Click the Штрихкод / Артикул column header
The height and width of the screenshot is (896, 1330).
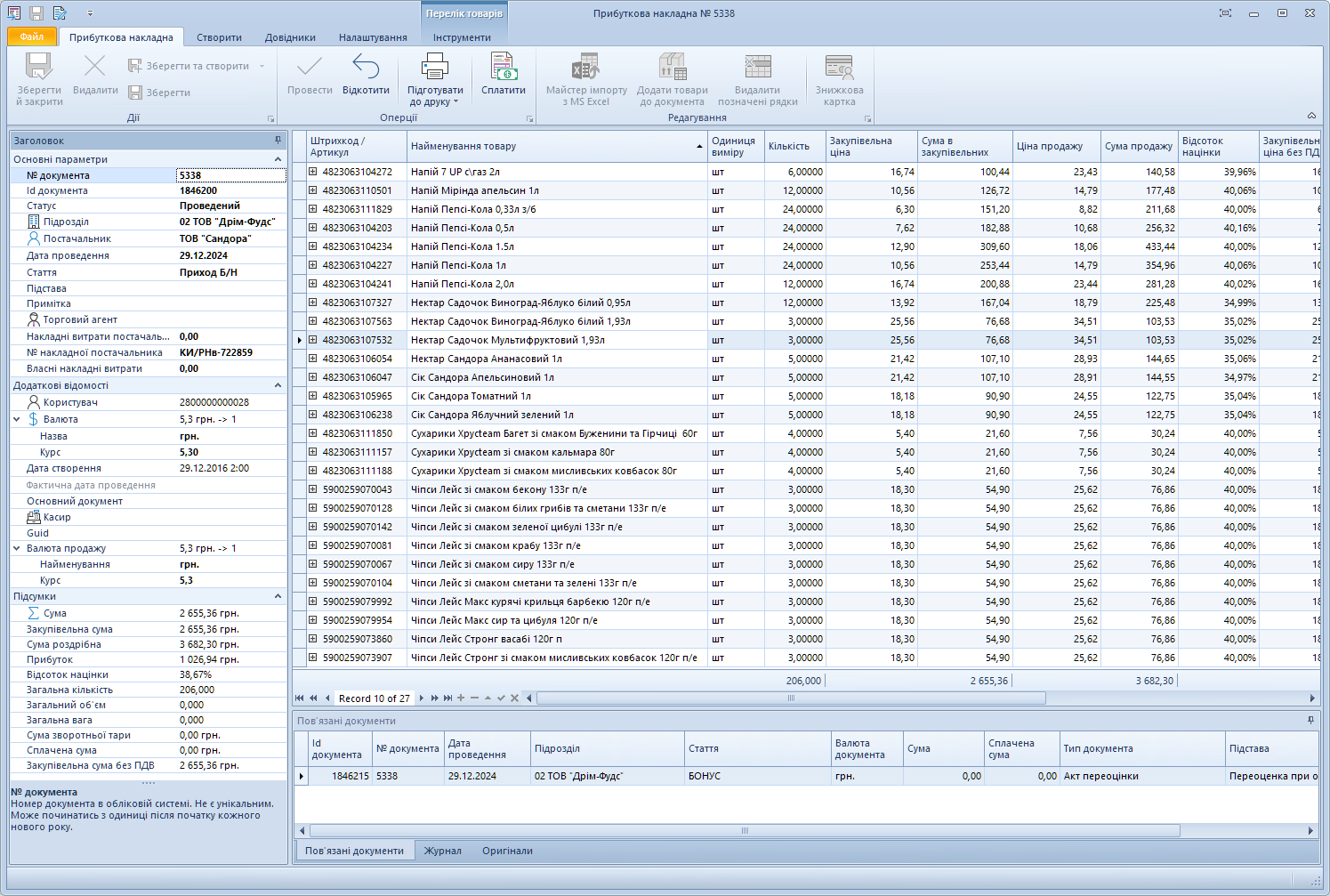click(357, 146)
